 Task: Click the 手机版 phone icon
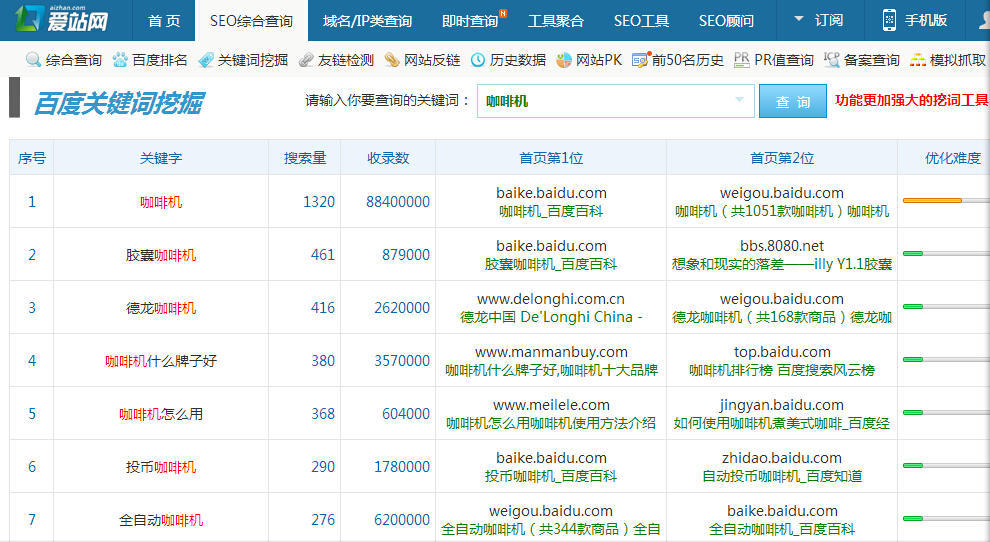coord(889,20)
